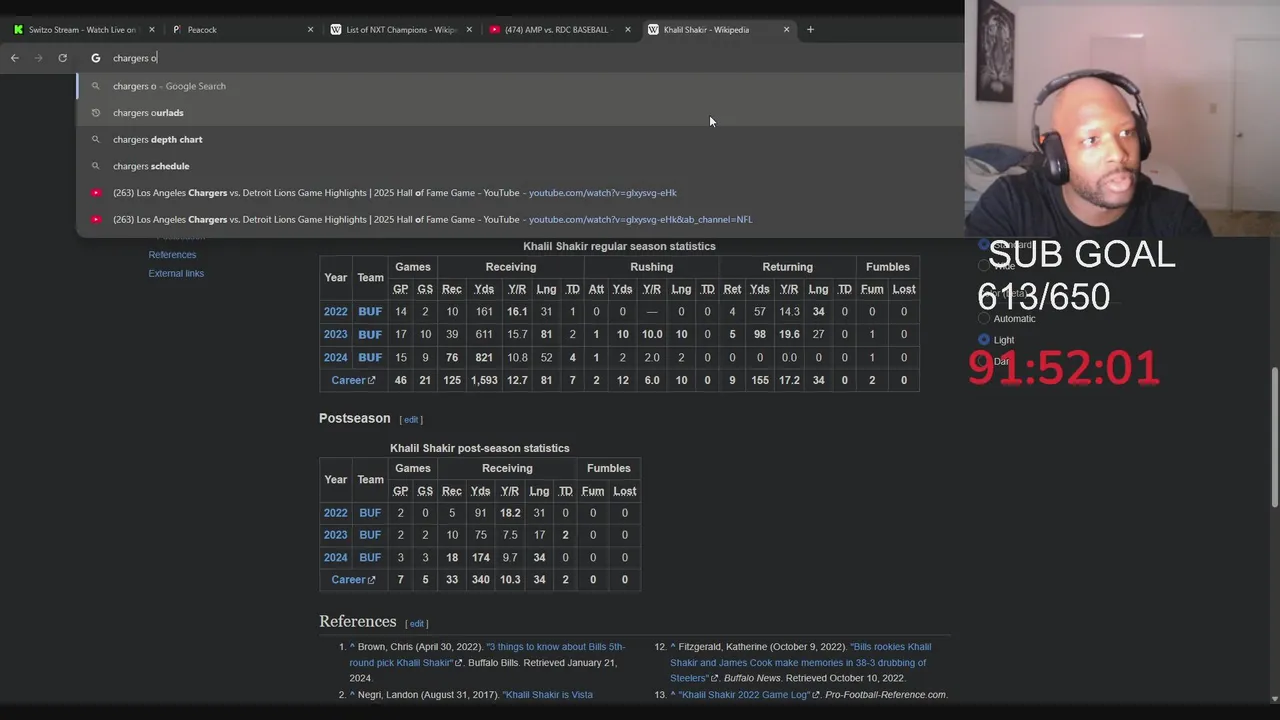Open the External links sidebar link

(x=176, y=273)
